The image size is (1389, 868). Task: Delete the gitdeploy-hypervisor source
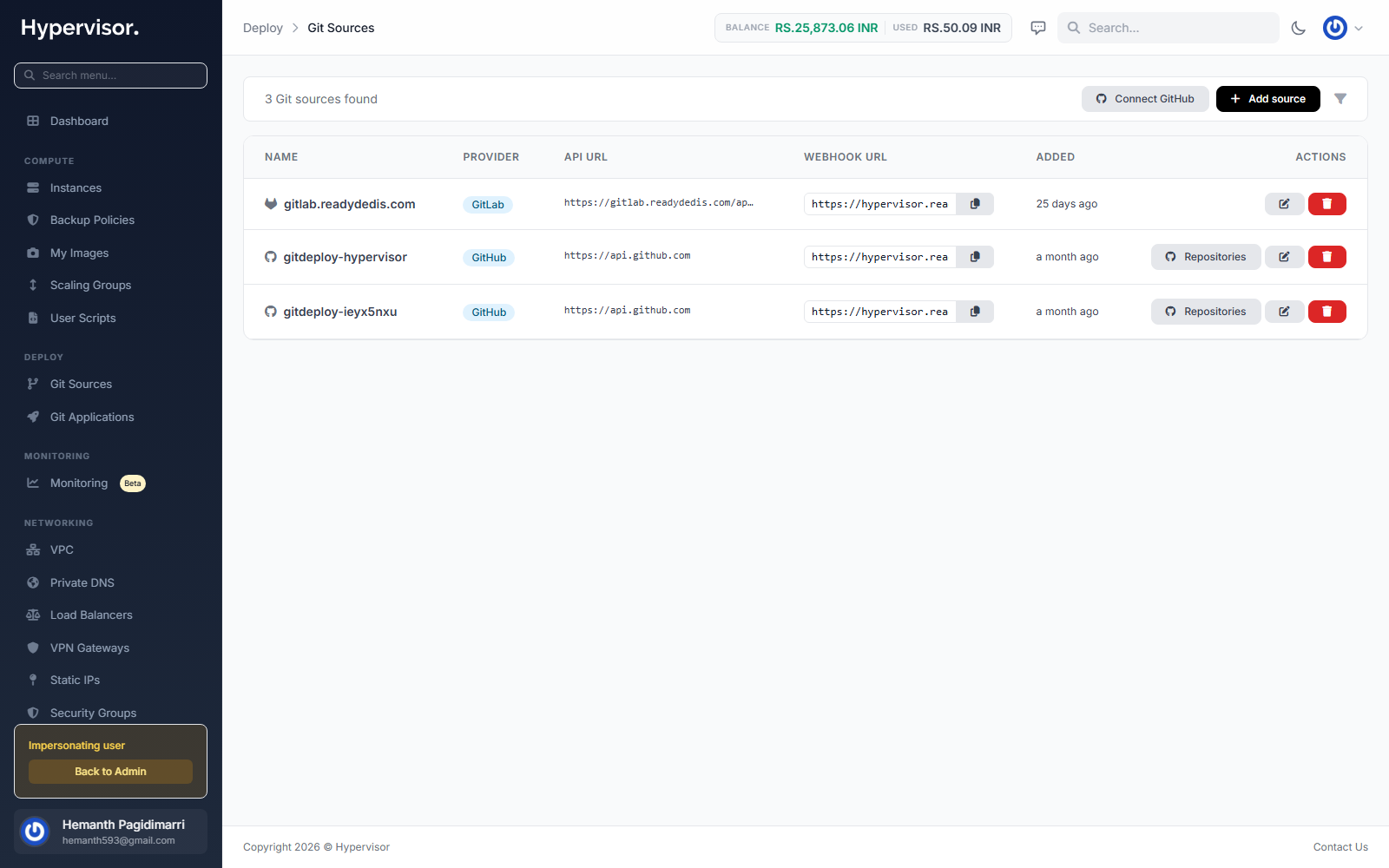(x=1326, y=257)
